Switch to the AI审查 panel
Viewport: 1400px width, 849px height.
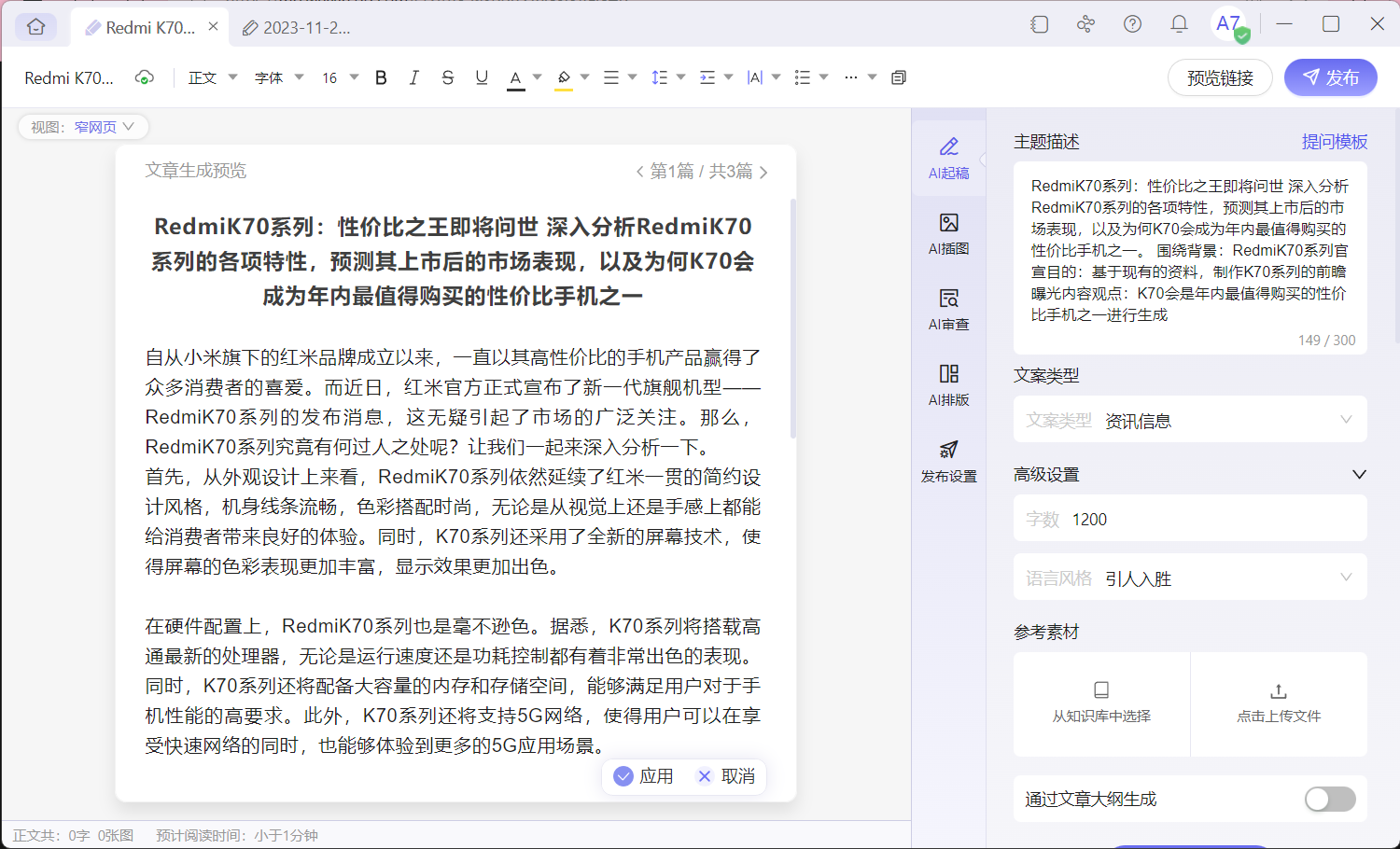point(948,308)
